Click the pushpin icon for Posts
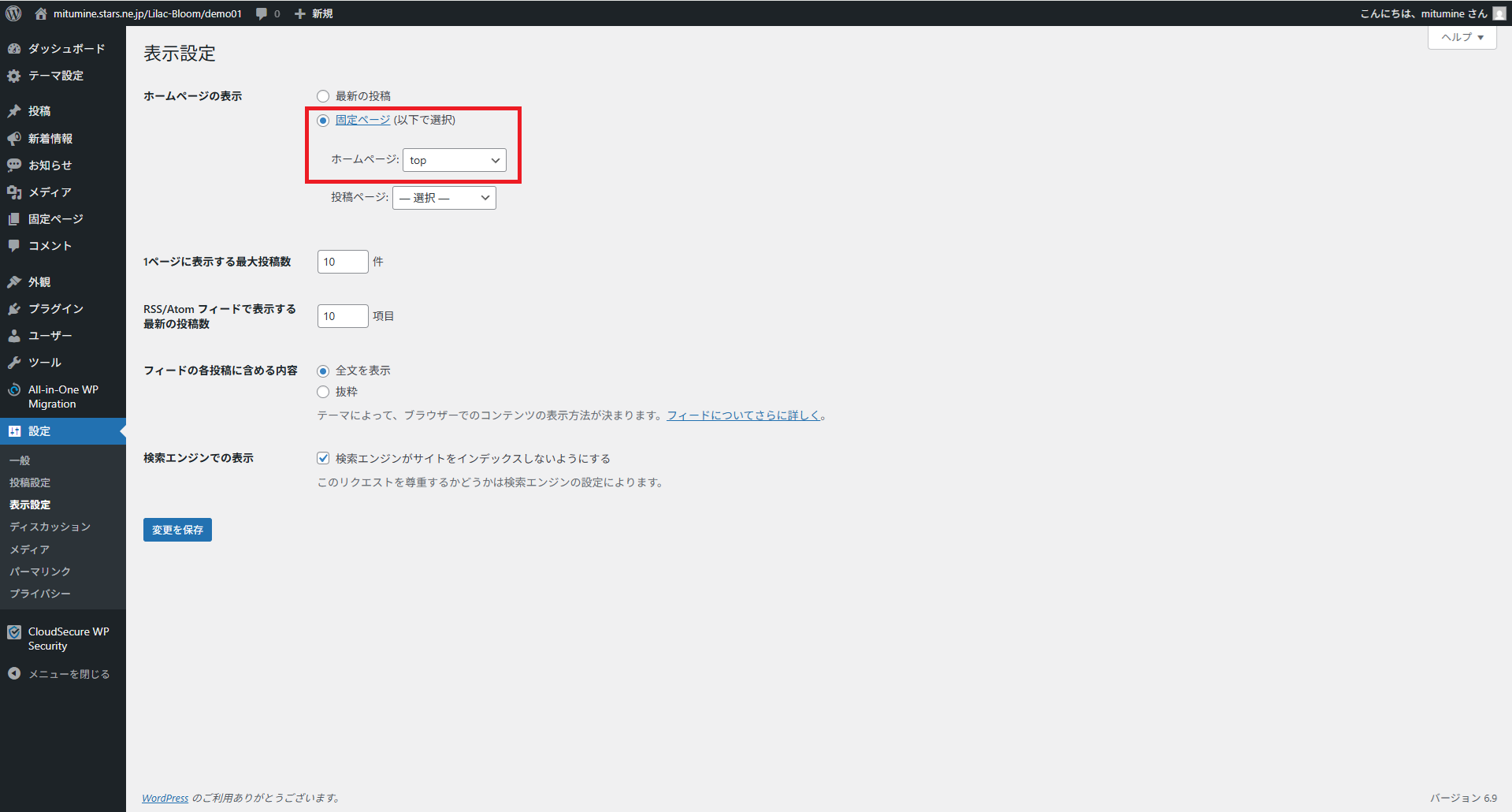 tap(14, 111)
